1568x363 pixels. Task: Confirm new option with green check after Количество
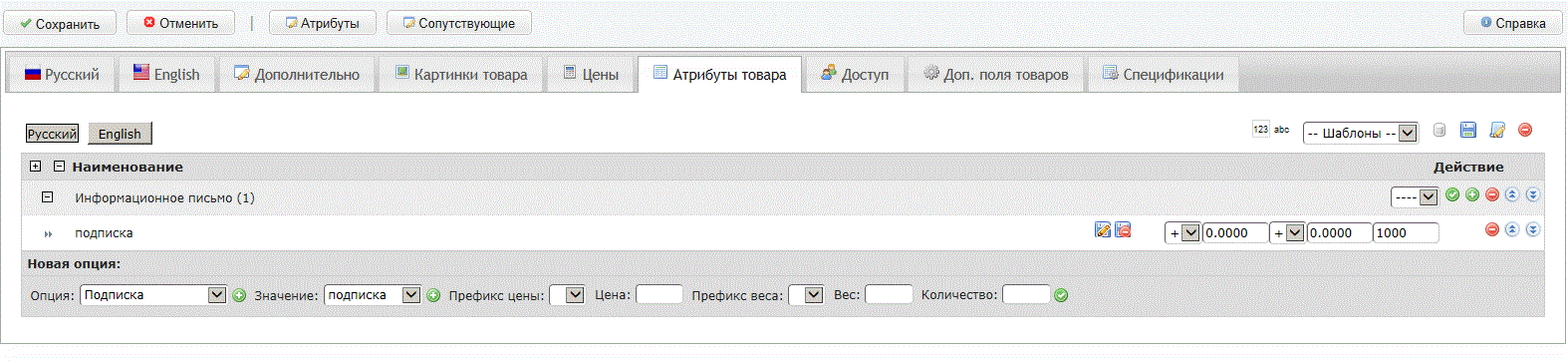point(1061,295)
